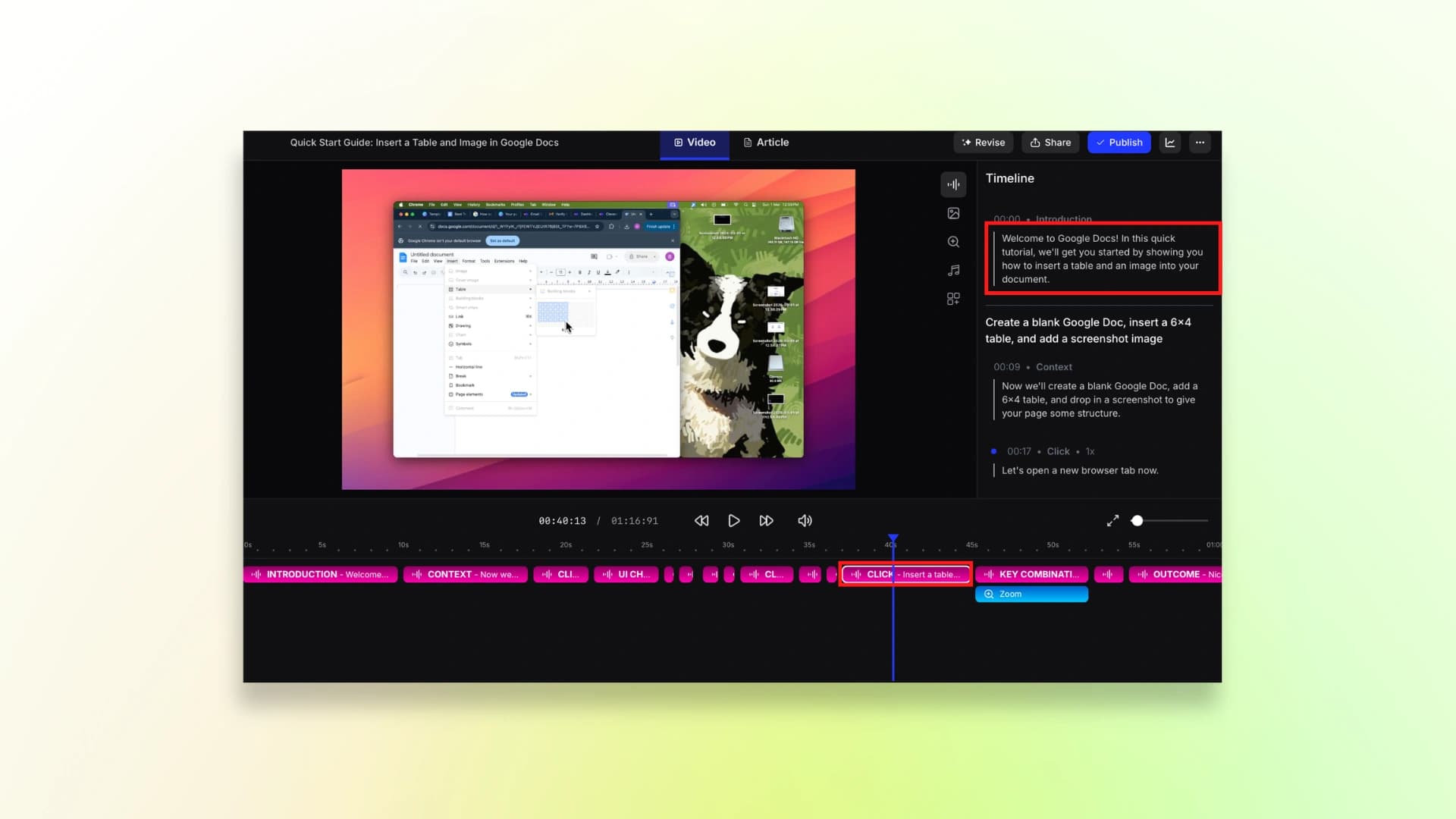1456x819 pixels.
Task: Toggle volume speaker icon
Action: (x=805, y=521)
